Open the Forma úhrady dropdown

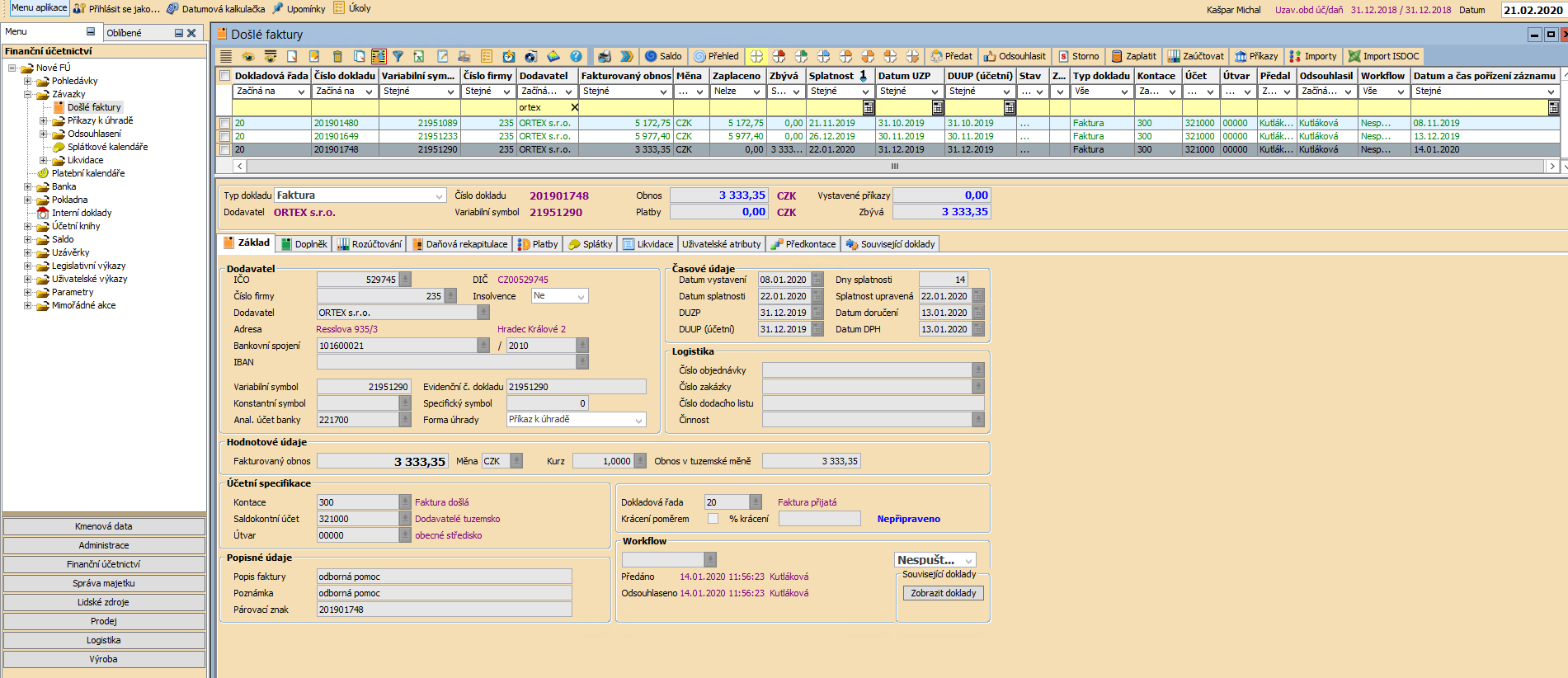pos(638,420)
